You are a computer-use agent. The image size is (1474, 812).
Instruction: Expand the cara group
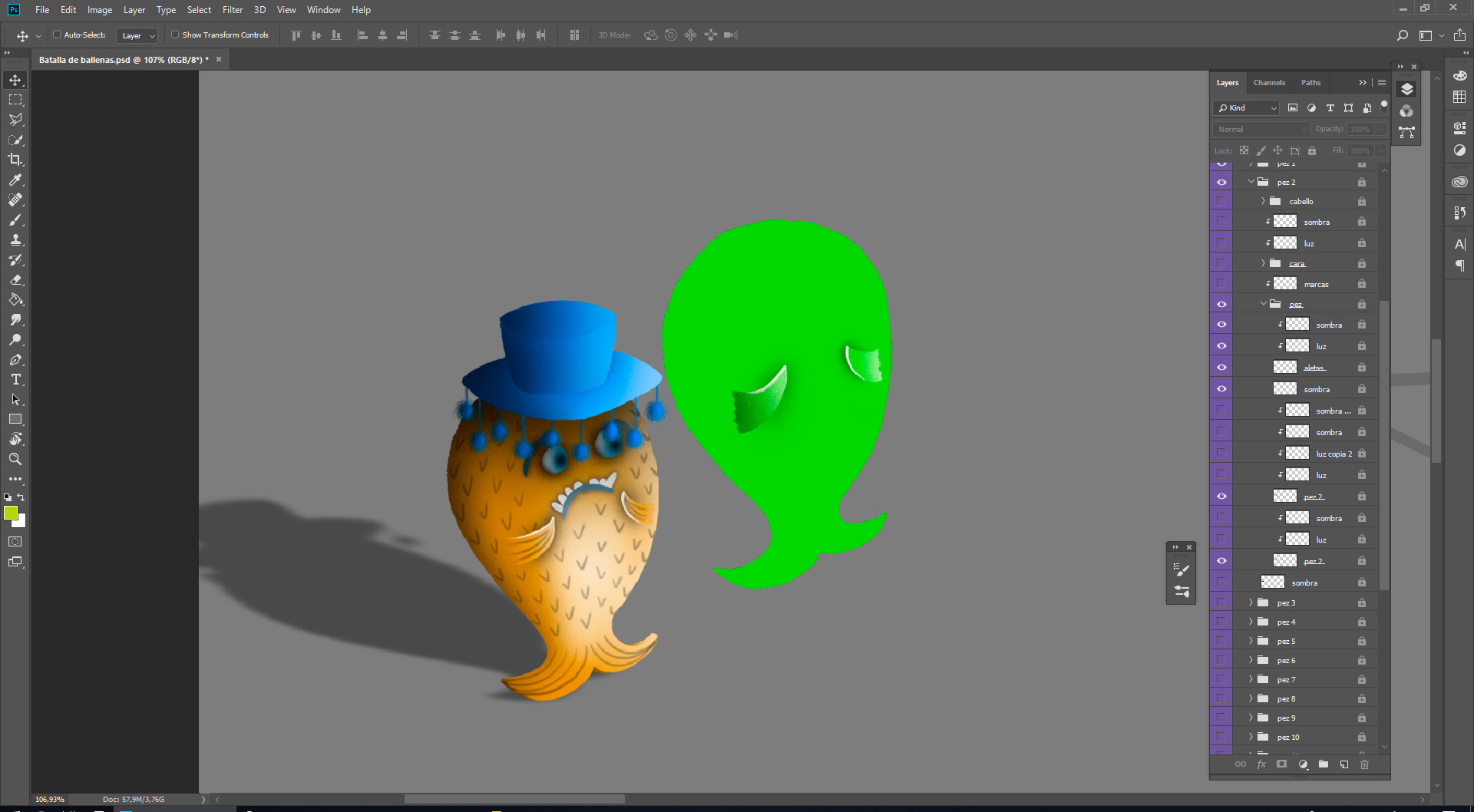(1263, 263)
